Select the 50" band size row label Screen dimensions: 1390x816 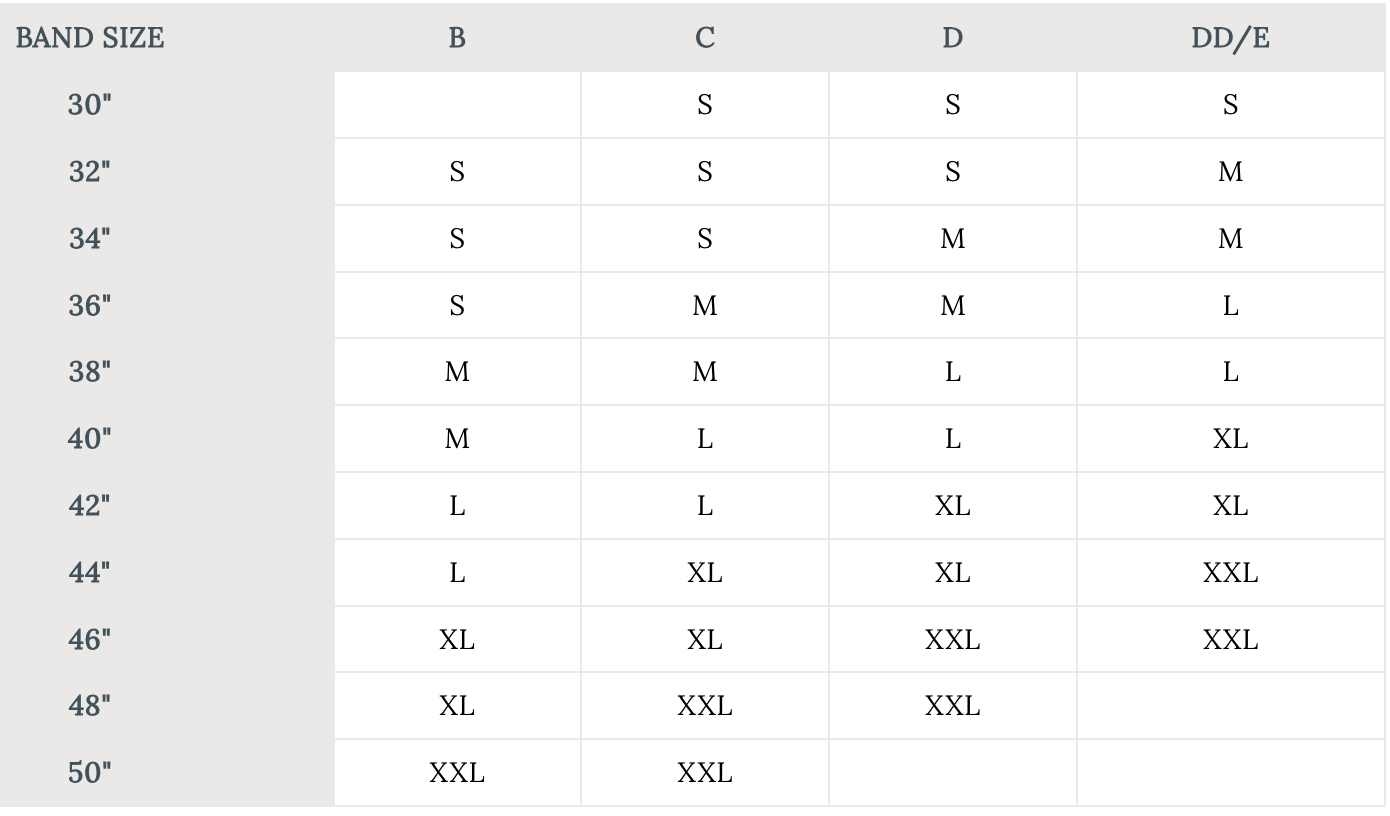click(x=90, y=773)
